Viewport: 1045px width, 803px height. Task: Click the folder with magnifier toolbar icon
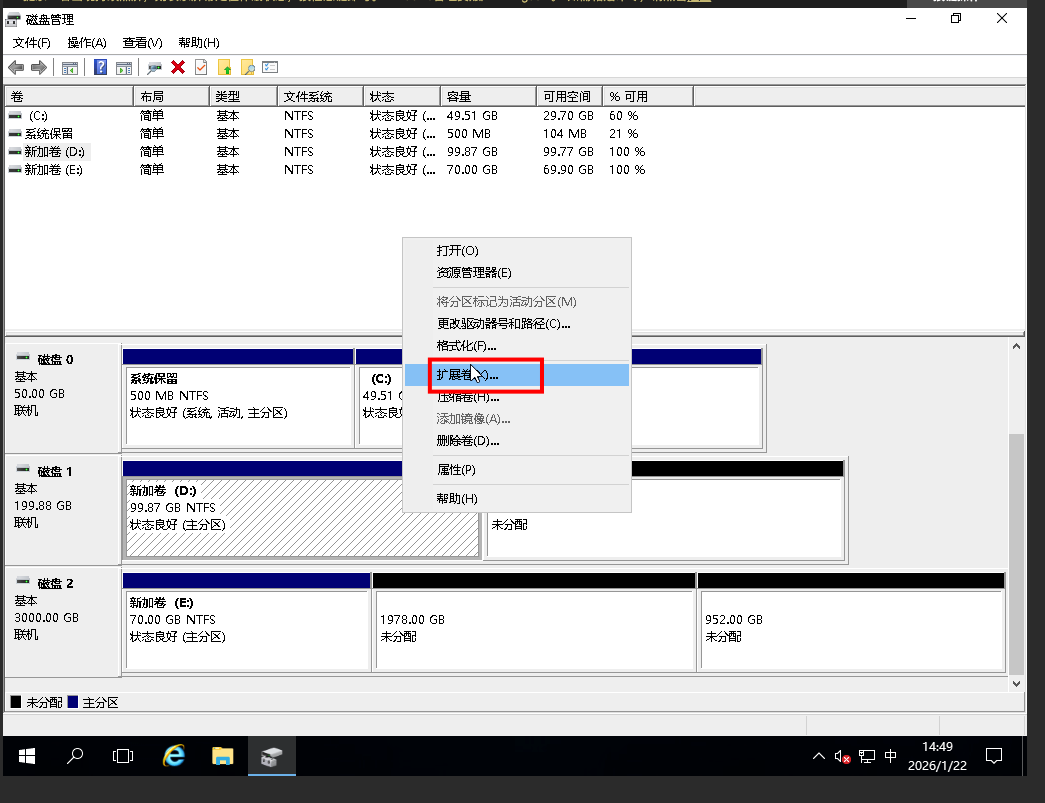tap(247, 67)
